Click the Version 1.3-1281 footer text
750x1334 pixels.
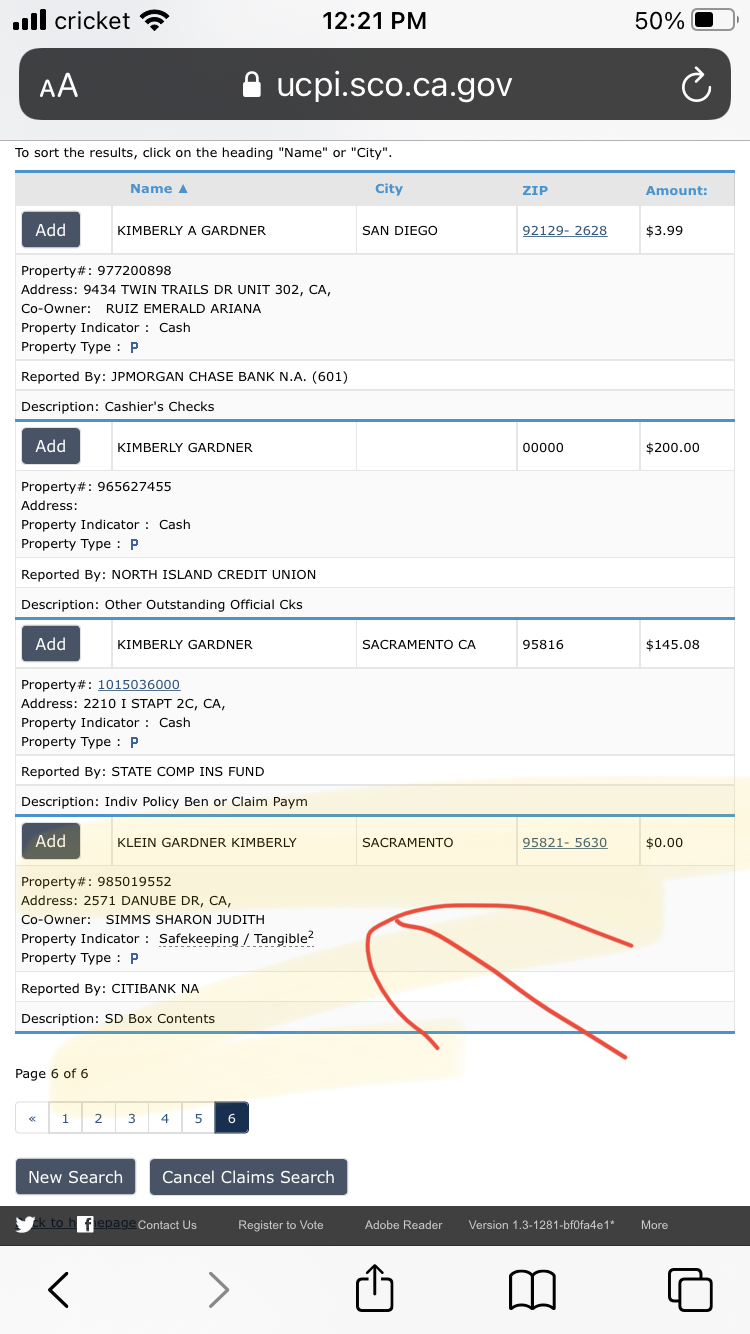tap(542, 1224)
